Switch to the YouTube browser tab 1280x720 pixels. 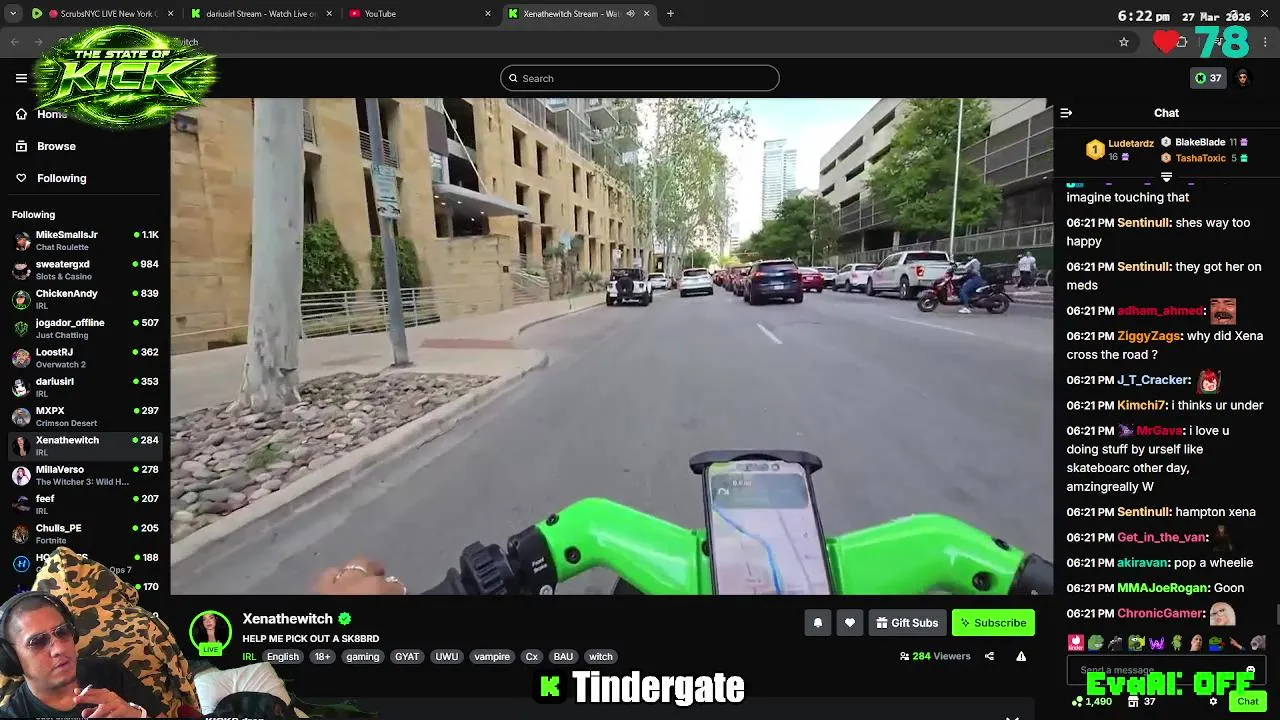tap(418, 14)
